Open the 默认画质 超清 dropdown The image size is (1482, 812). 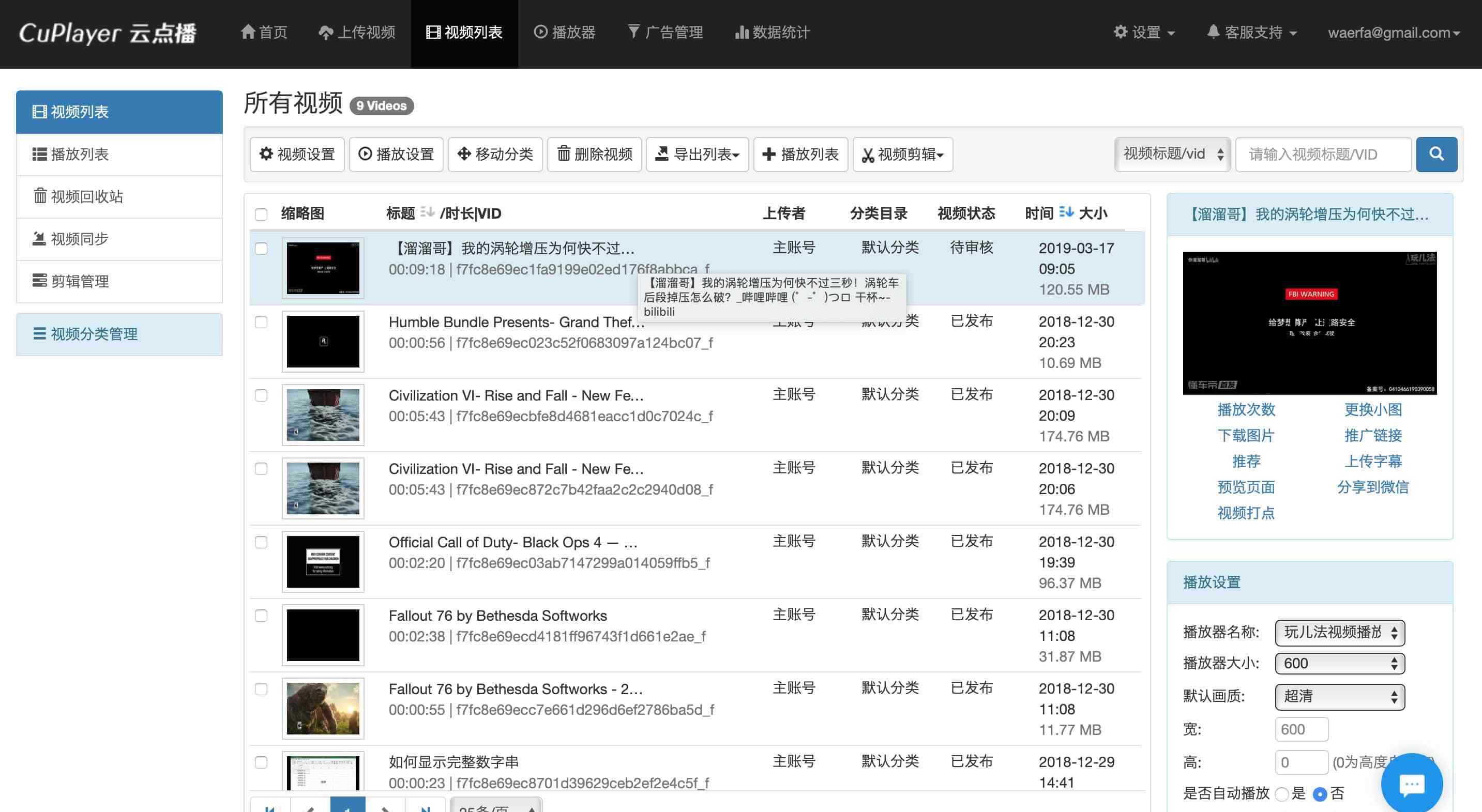[x=1340, y=696]
